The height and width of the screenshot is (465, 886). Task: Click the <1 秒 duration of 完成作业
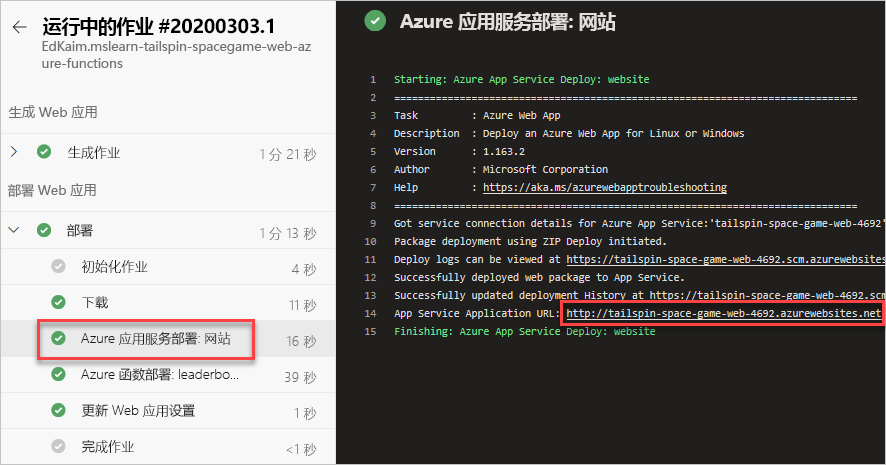[301, 449]
